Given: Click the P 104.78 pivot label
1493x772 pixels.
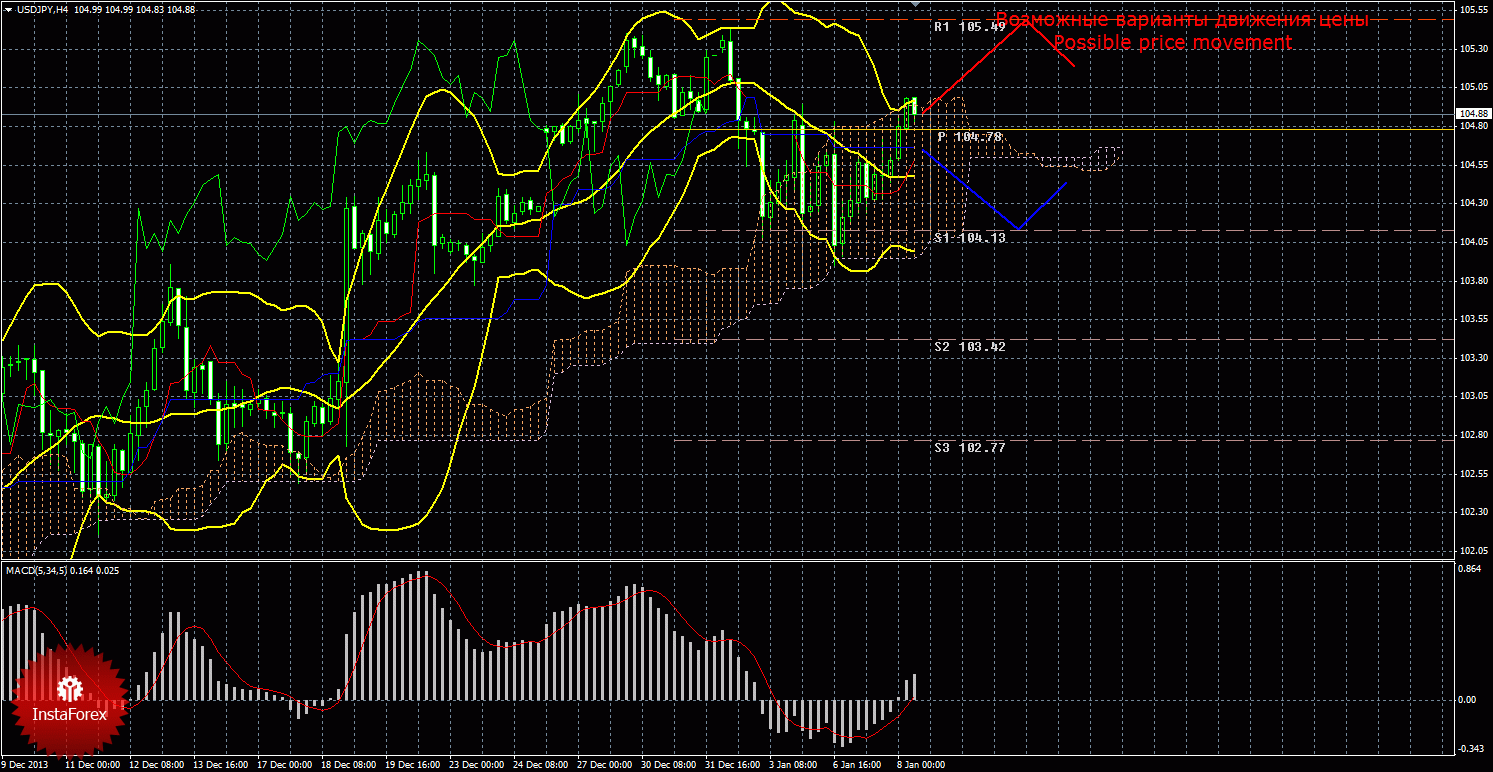Looking at the screenshot, I should [969, 136].
